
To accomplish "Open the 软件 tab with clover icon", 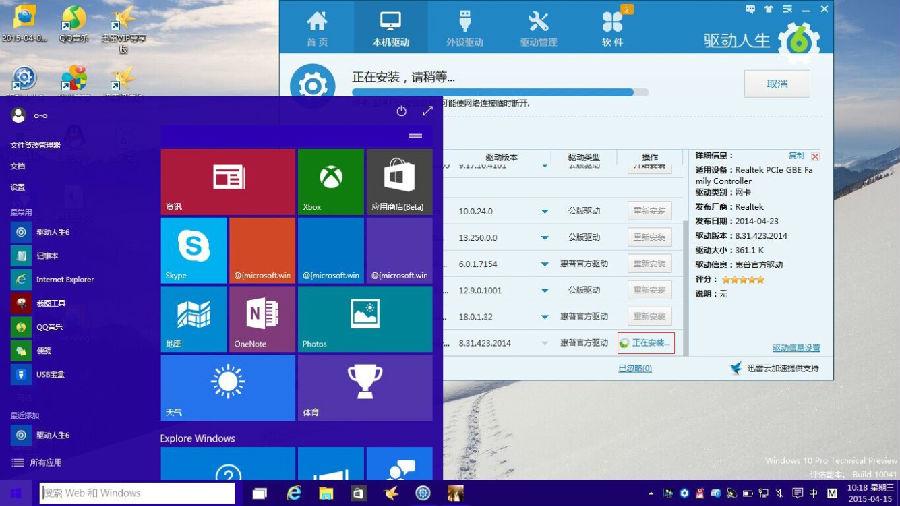I will coord(612,28).
